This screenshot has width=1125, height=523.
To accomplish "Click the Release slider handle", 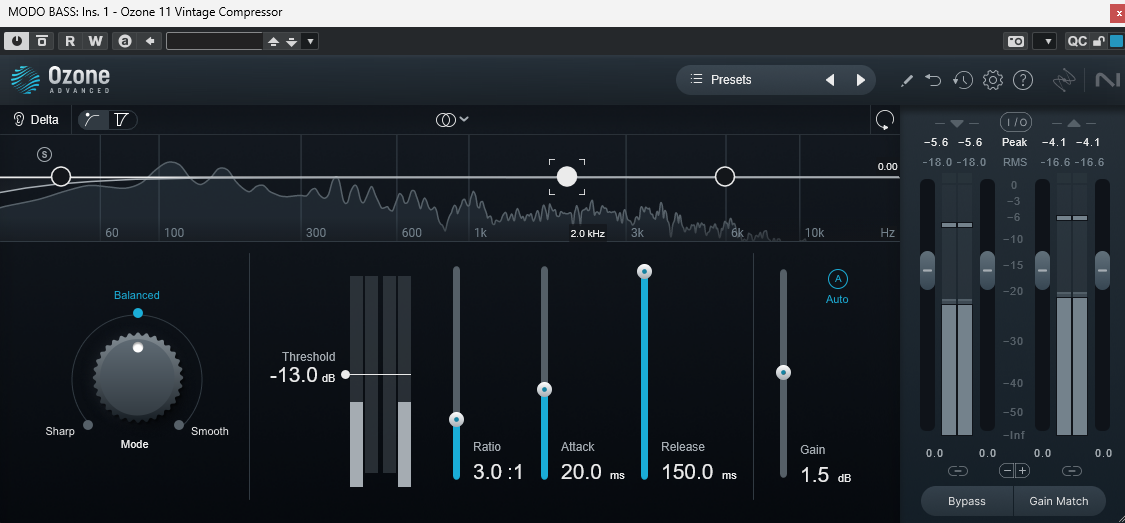I will click(644, 271).
